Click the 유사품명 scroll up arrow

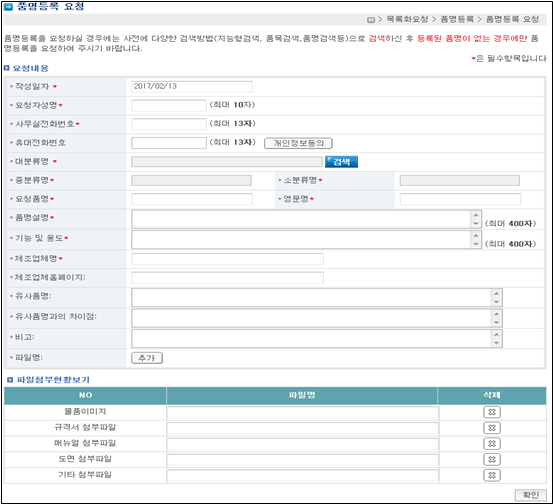click(x=497, y=293)
